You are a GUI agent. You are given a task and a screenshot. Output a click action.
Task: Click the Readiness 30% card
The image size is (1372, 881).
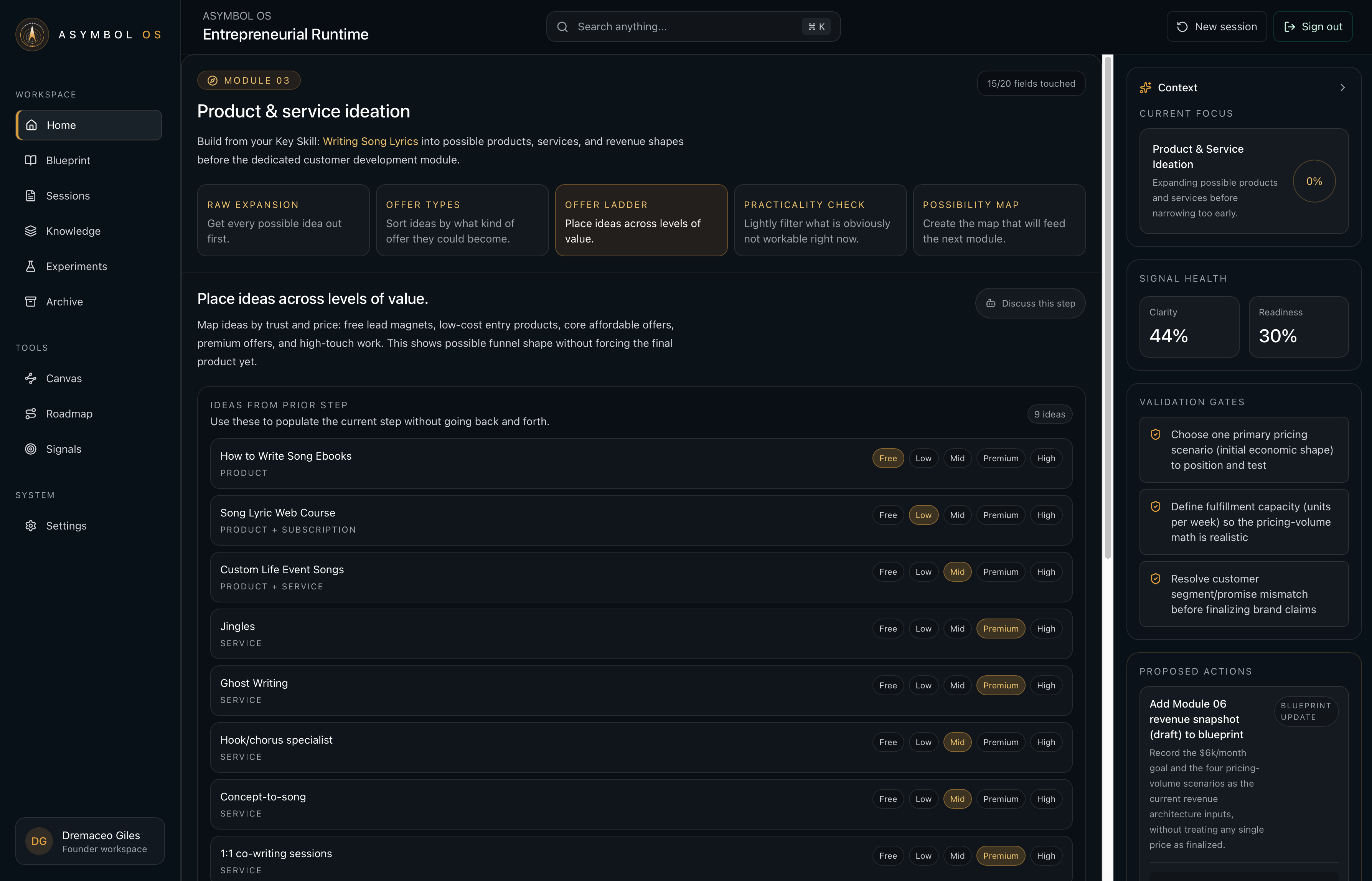(x=1298, y=327)
